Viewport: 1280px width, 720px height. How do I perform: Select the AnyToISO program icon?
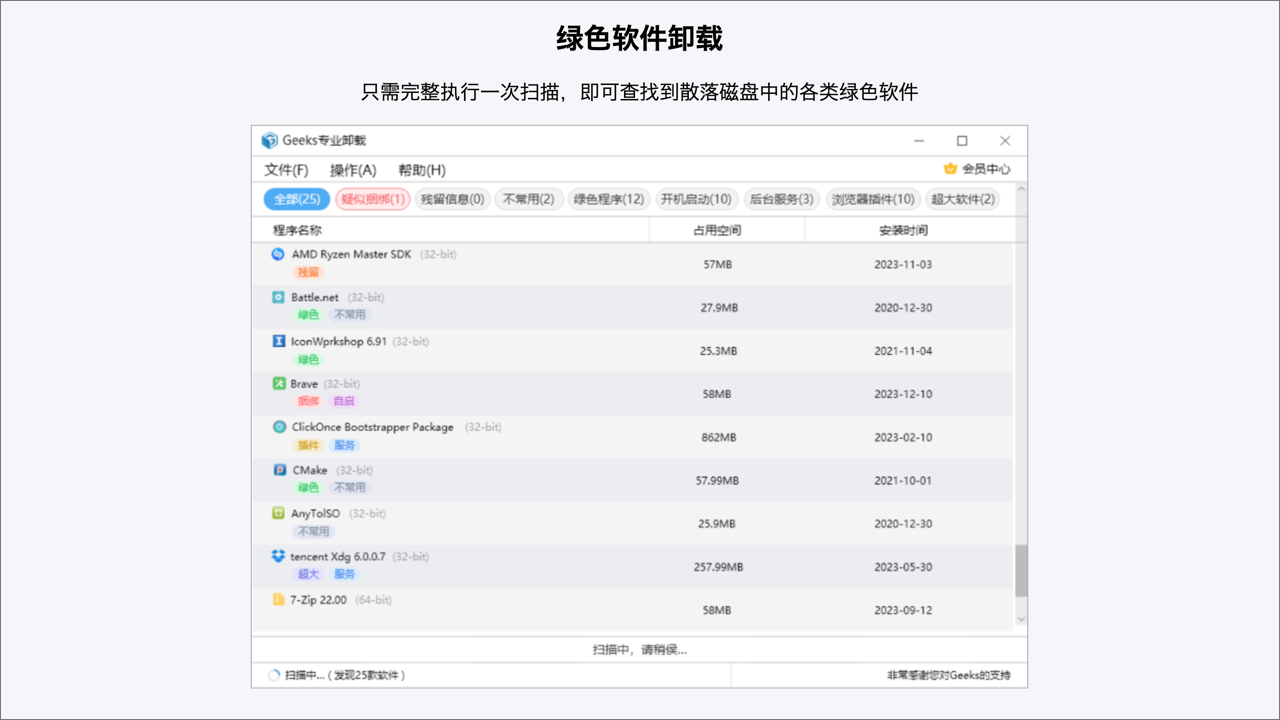pos(278,513)
